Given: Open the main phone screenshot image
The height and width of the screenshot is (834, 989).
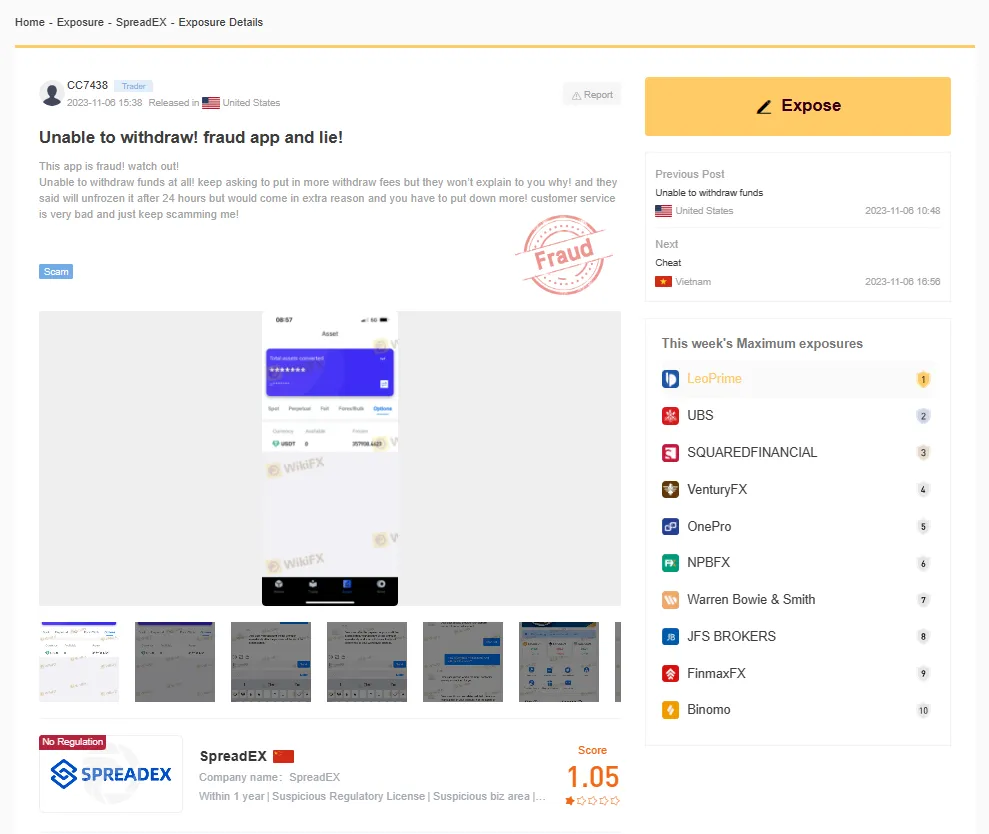Looking at the screenshot, I should pos(330,458).
